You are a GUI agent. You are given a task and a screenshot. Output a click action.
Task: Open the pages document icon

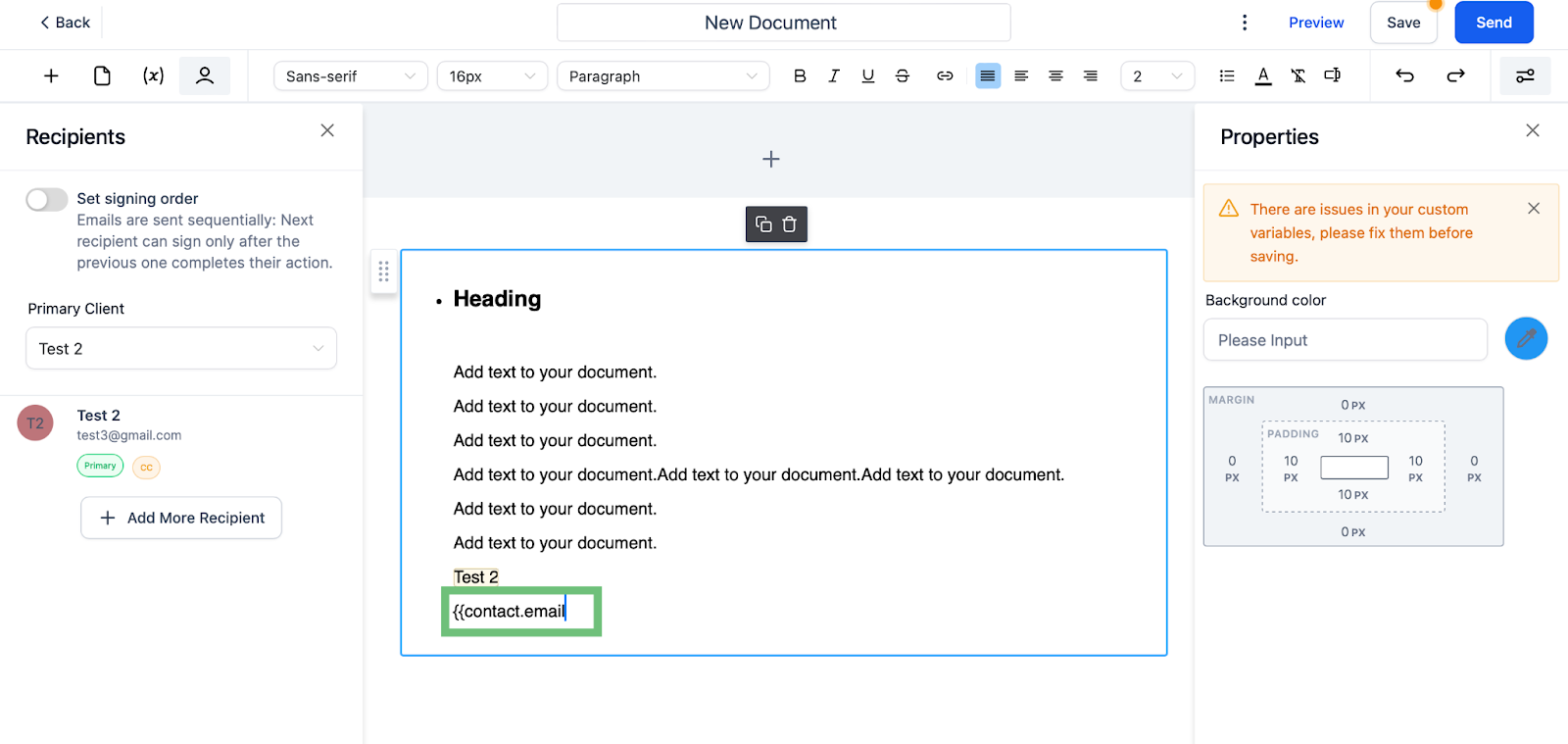click(102, 75)
